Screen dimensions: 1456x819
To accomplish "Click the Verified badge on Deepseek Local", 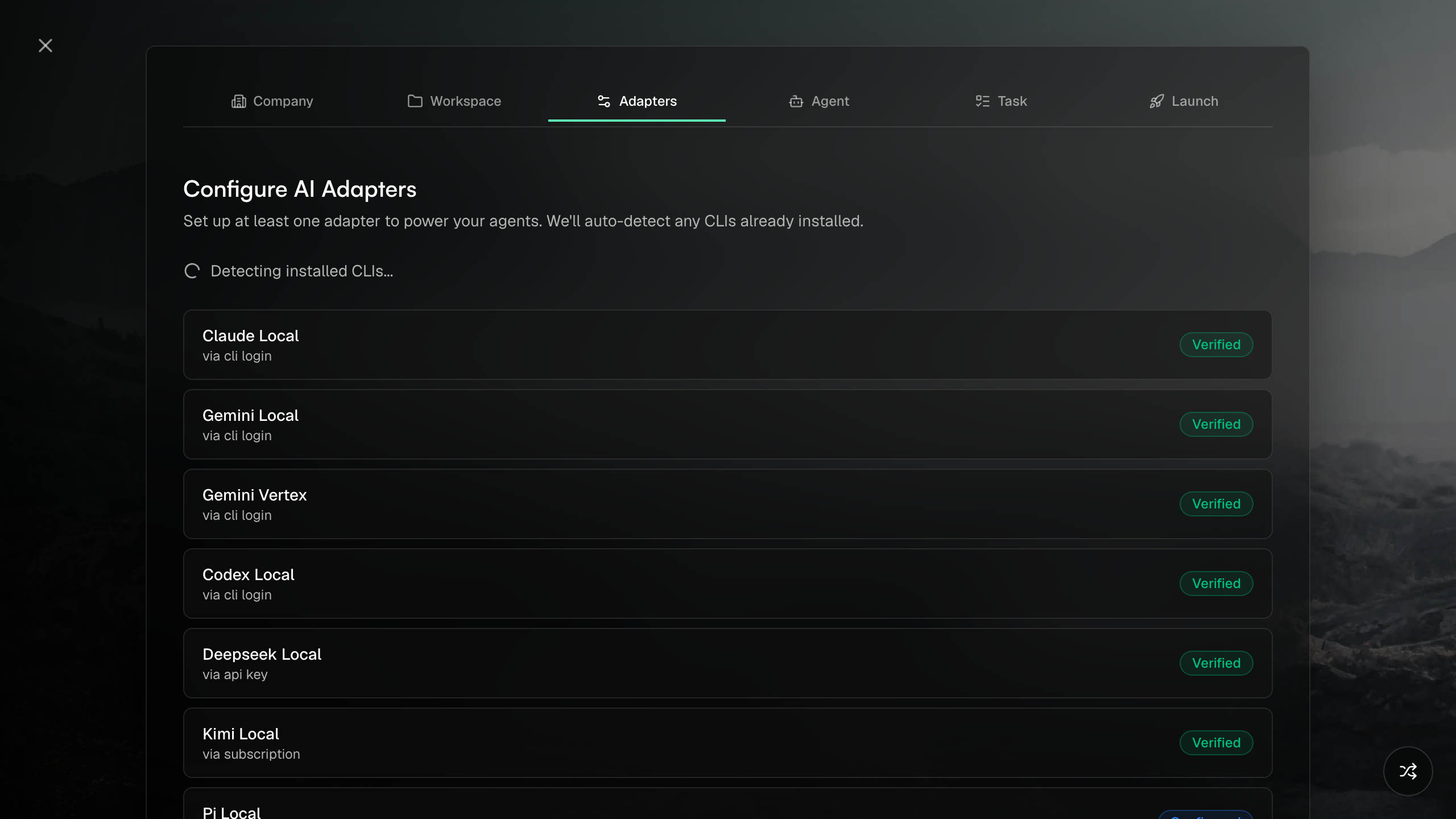I will (1216, 663).
